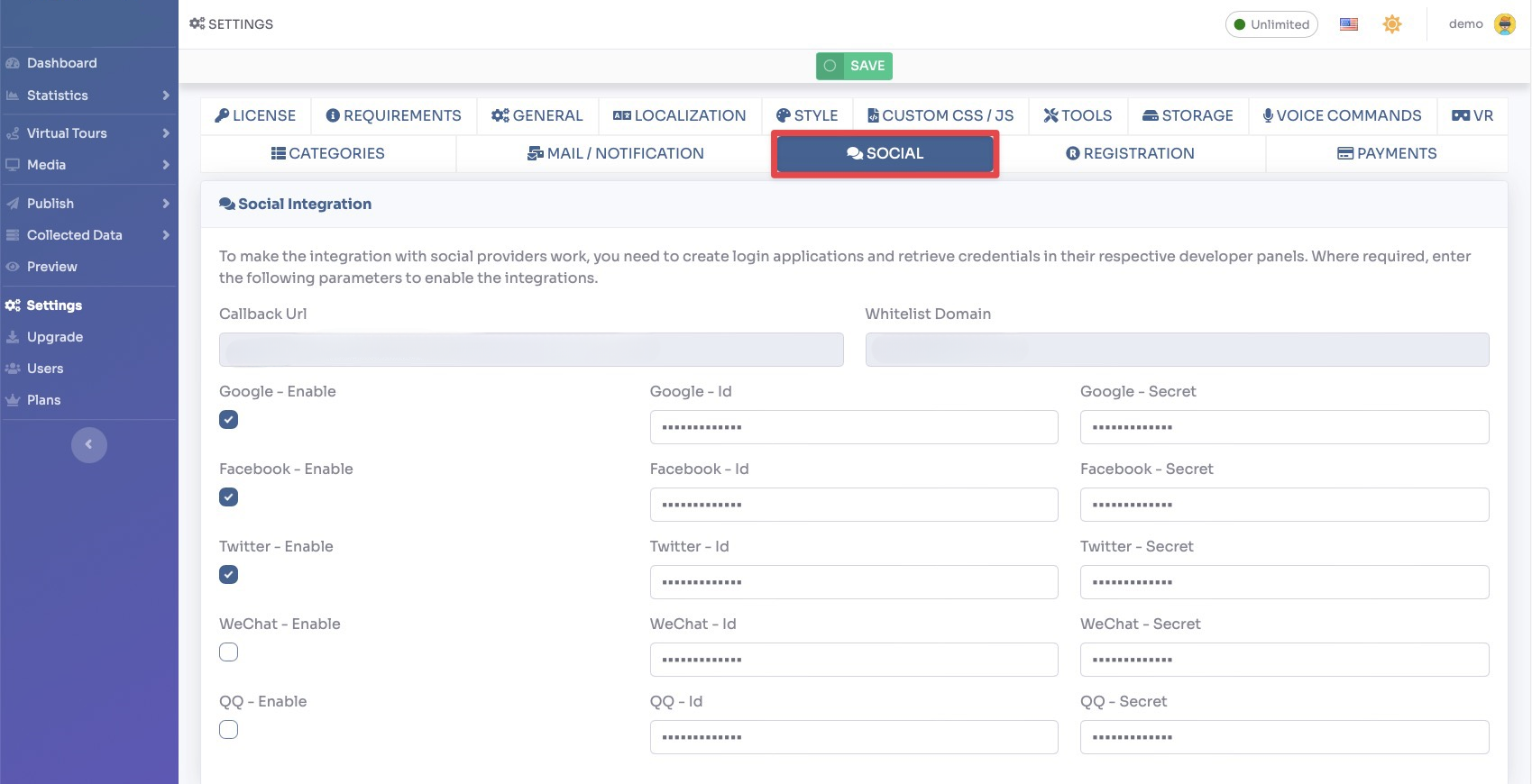Screen dimensions: 1532x784
Task: Click the envelope icon on Mail / Notification tab
Action: pos(536,153)
